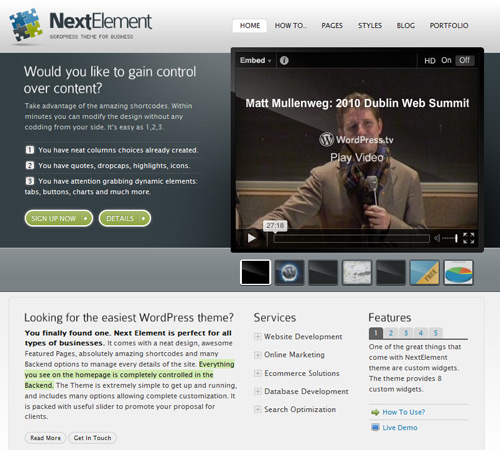Click the Play Video overlay text
The width and height of the screenshot is (500, 450).
pos(357,157)
